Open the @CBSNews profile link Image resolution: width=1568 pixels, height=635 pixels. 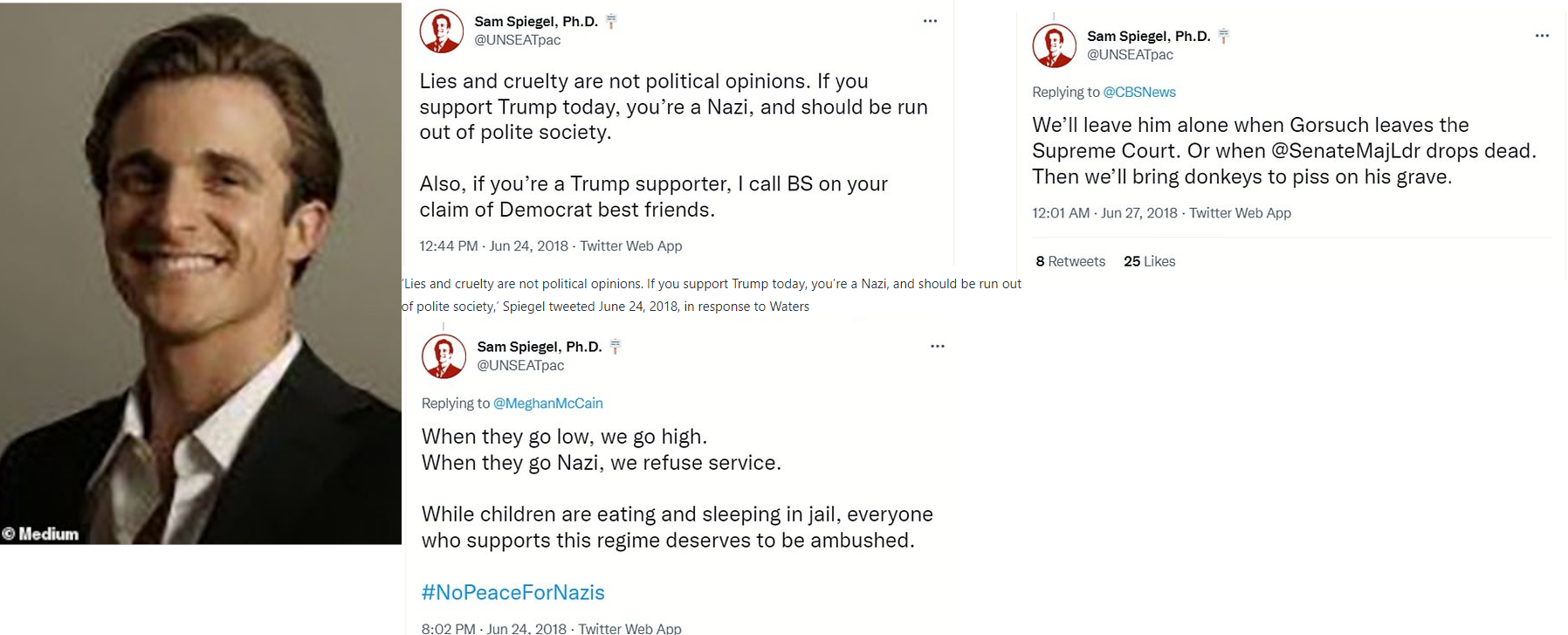point(1139,93)
